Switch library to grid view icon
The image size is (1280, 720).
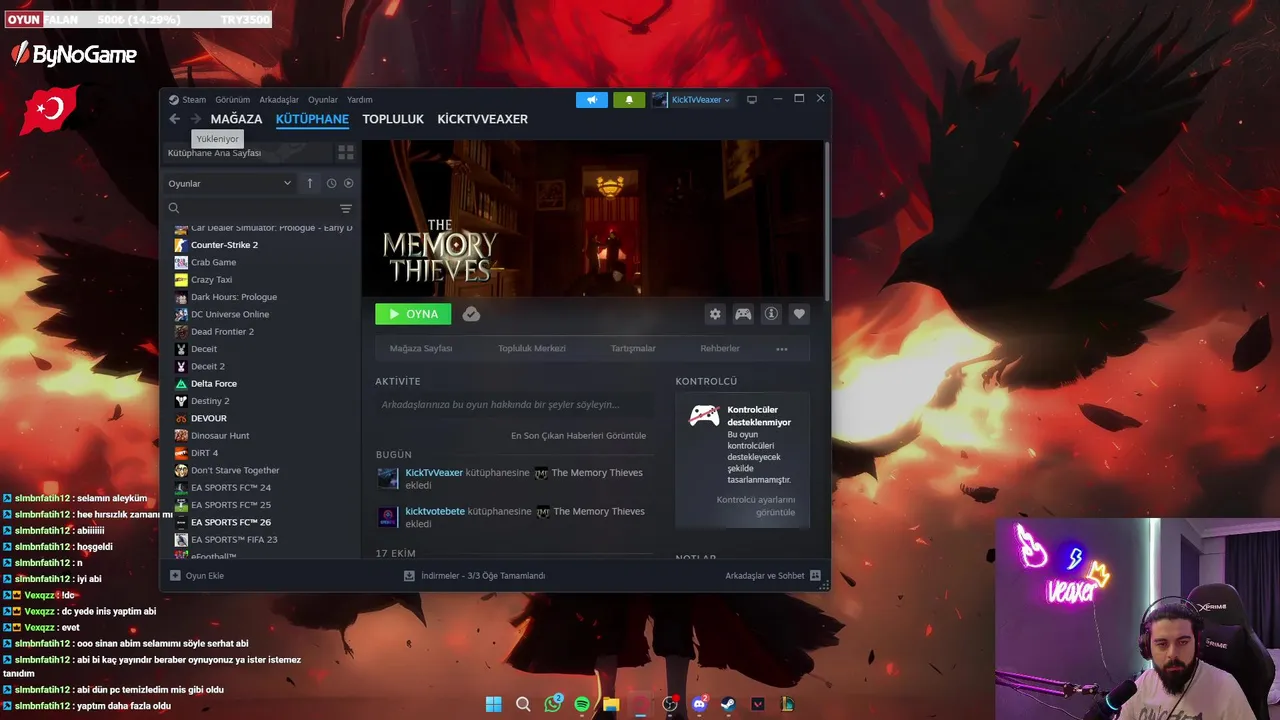tap(346, 153)
